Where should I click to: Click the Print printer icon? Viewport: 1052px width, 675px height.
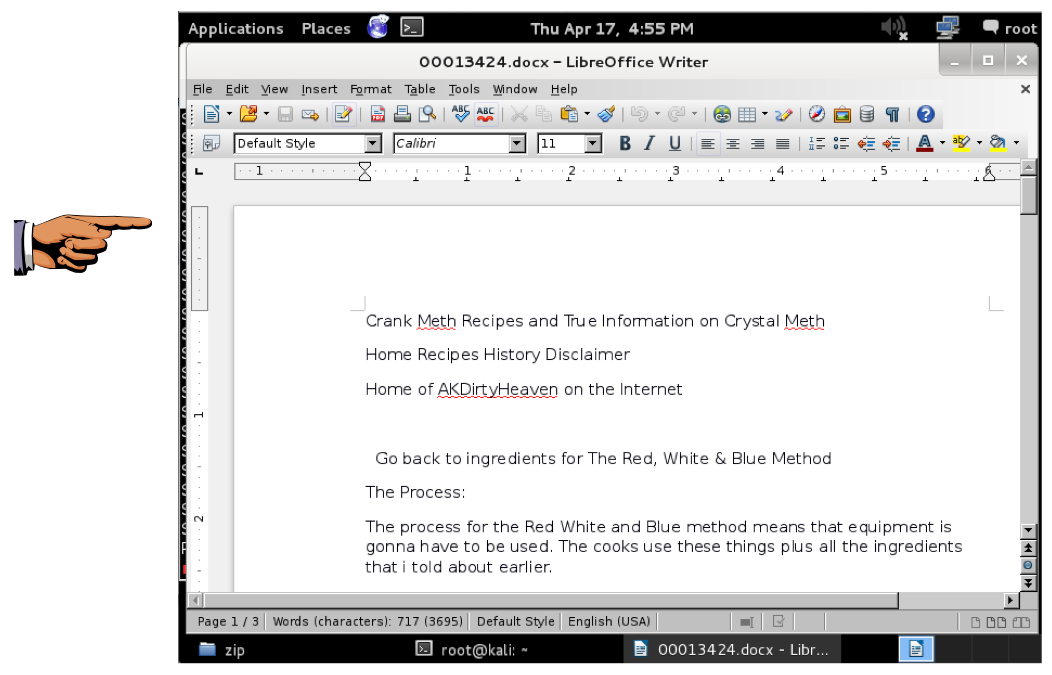(x=402, y=114)
